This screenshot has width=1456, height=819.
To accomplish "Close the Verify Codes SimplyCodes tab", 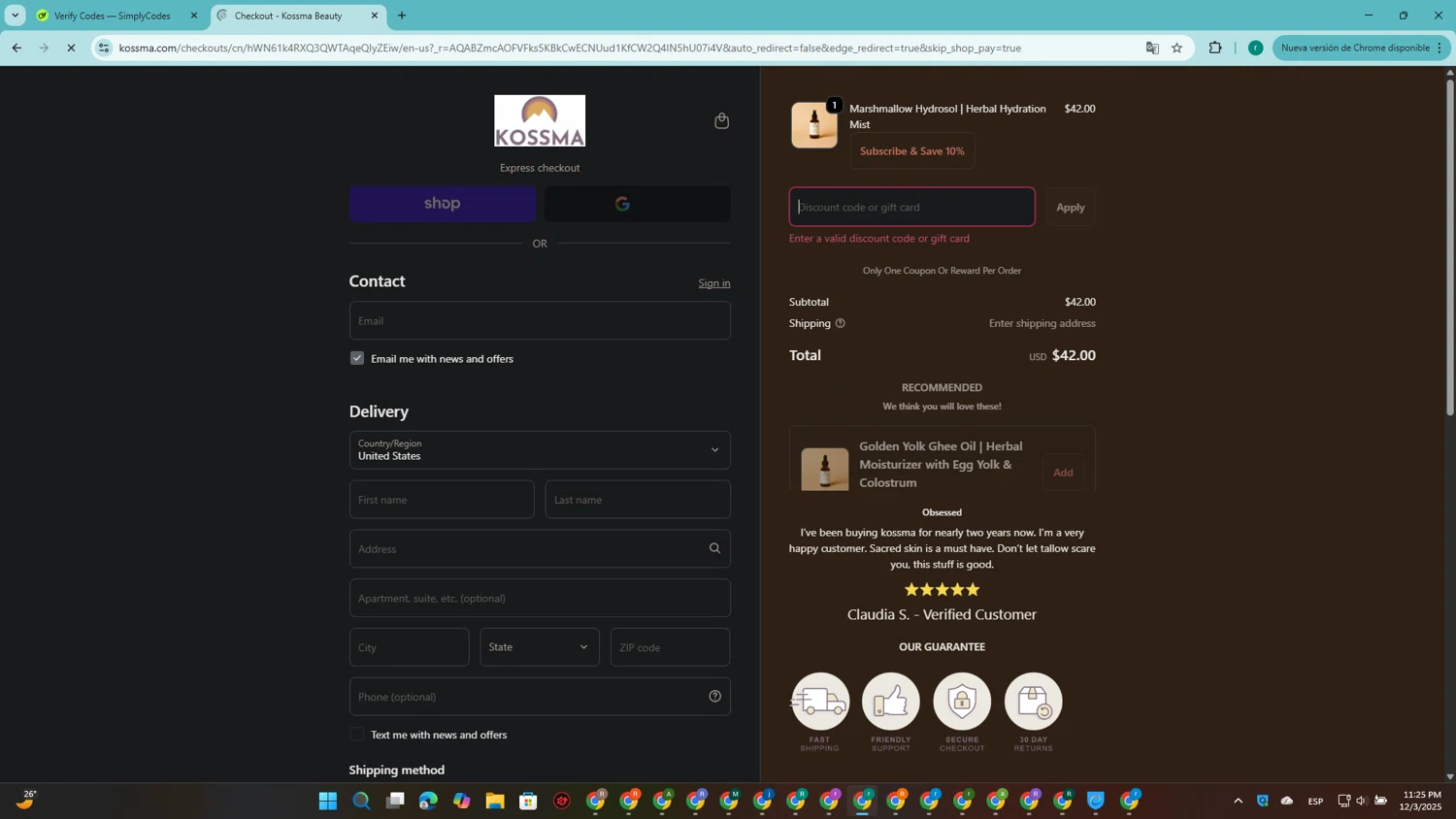I will [x=194, y=16].
